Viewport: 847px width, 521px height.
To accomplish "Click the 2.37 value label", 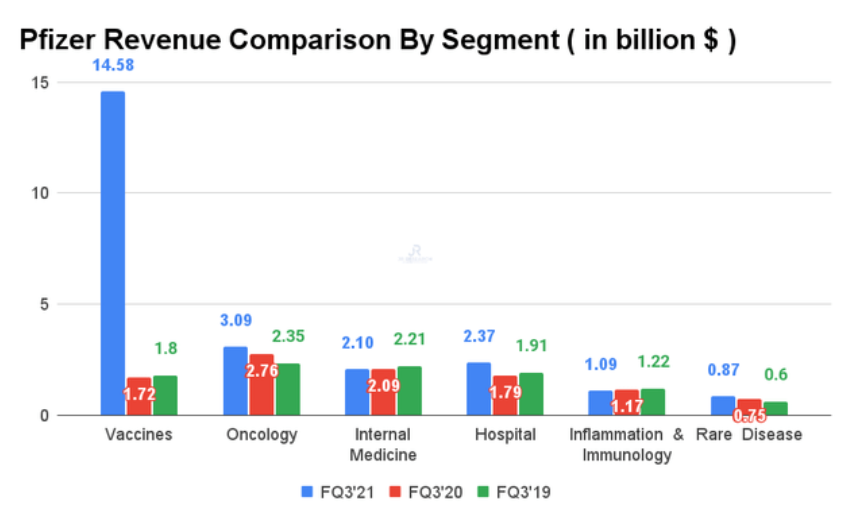I will click(479, 336).
